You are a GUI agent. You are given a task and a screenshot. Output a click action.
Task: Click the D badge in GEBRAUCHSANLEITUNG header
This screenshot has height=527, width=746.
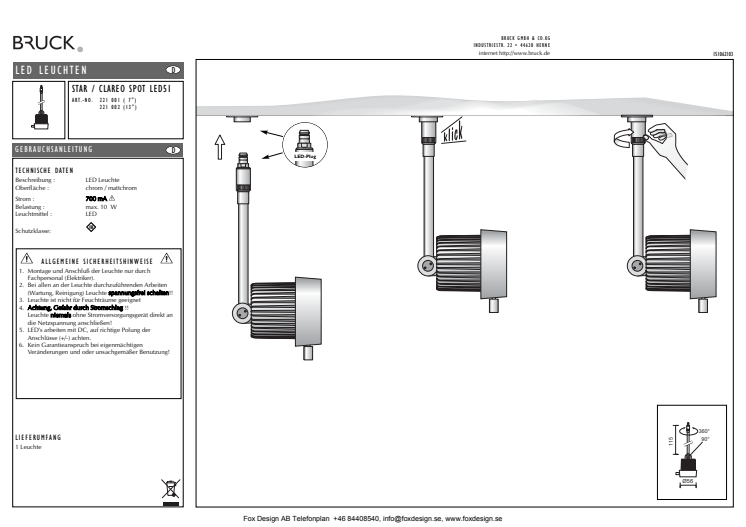pos(173,150)
